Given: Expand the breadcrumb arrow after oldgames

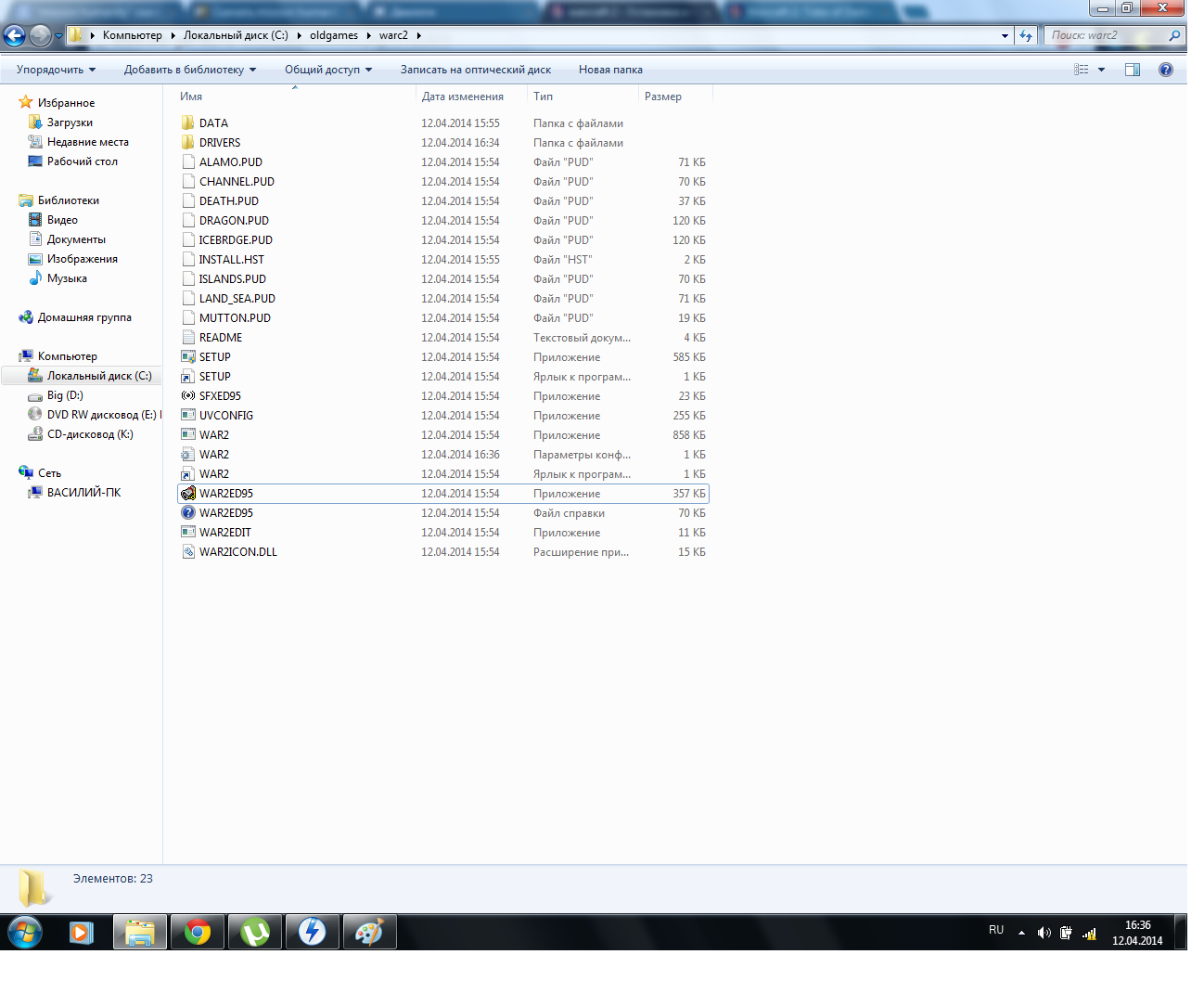Looking at the screenshot, I should 369,35.
